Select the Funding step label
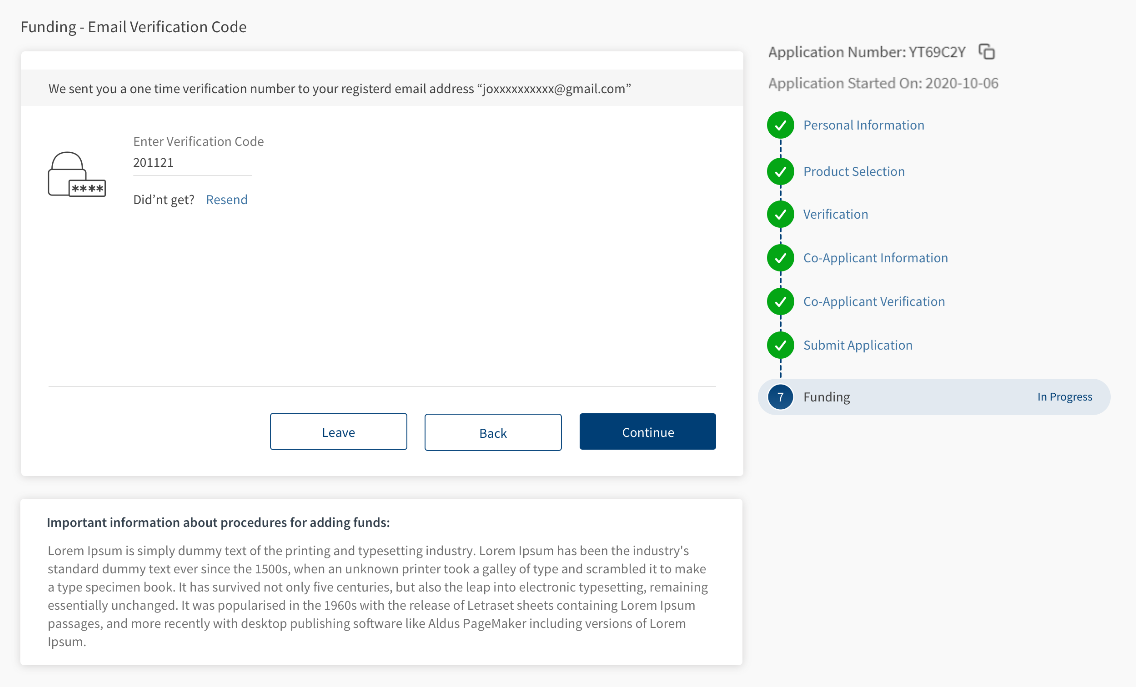1136x687 pixels. click(x=826, y=397)
